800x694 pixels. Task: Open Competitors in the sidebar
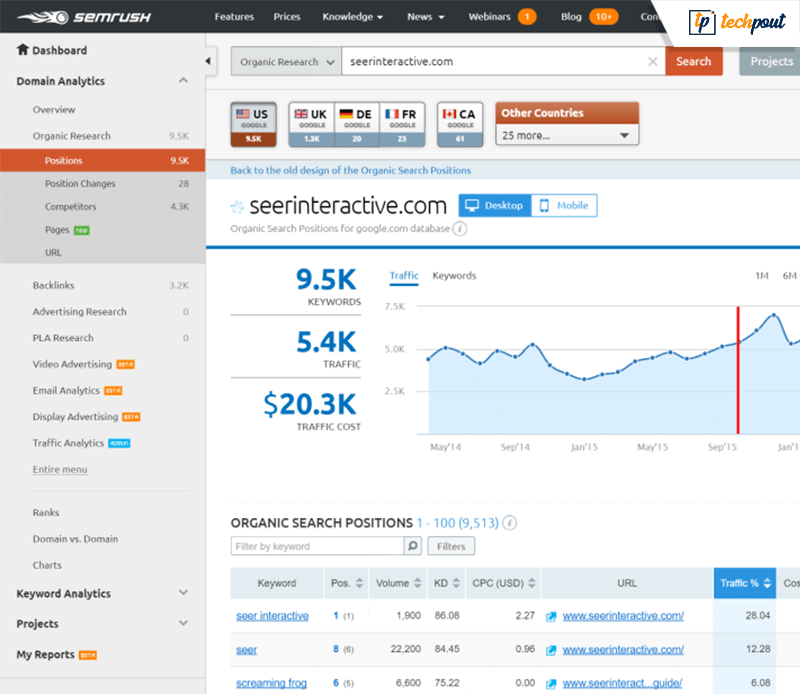point(70,207)
